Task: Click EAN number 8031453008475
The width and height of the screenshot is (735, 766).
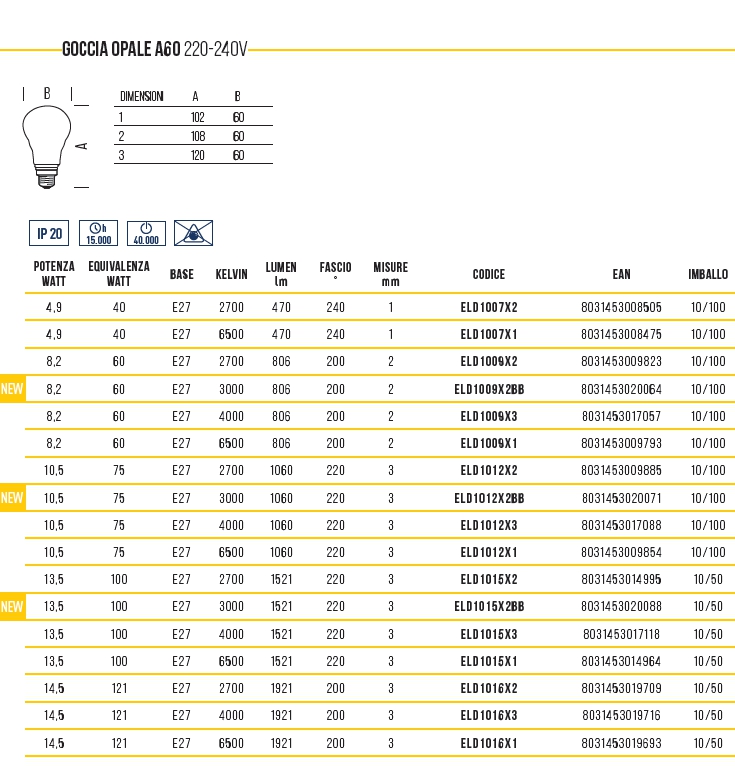Action: point(621,335)
